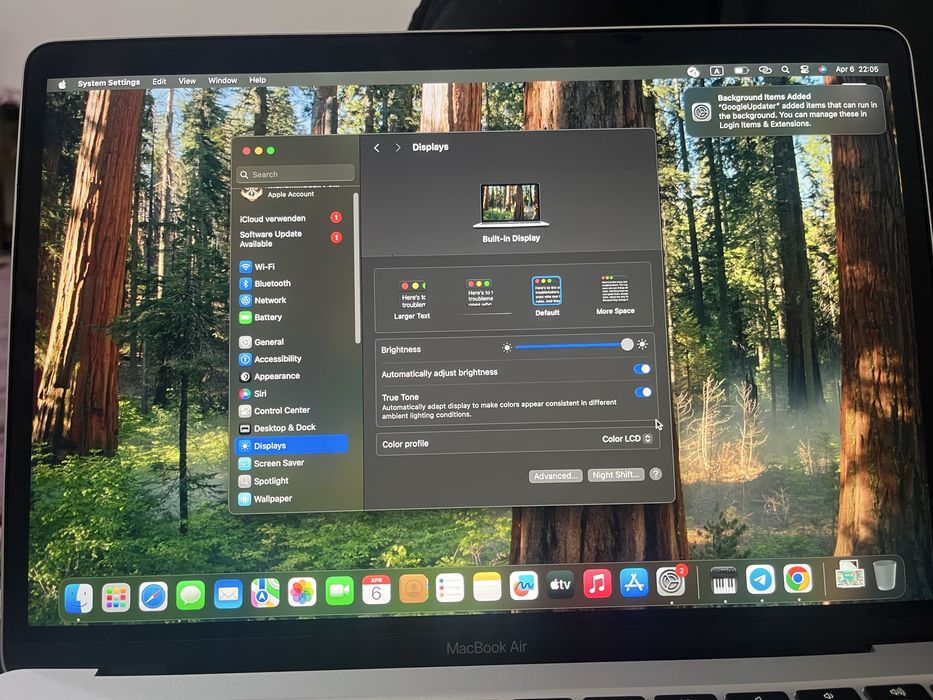Open Wi-Fi settings in sidebar
The width and height of the screenshot is (933, 700).
click(x=257, y=267)
